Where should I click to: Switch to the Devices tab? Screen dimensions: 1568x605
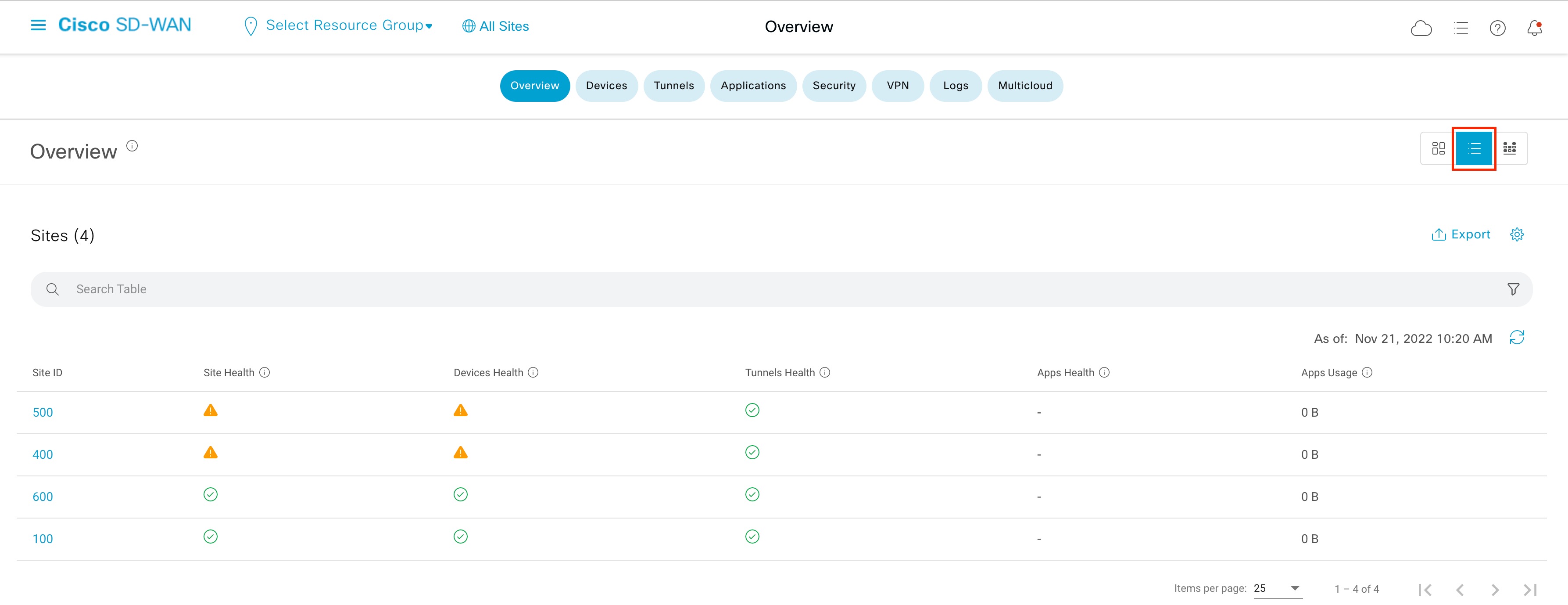coord(606,86)
